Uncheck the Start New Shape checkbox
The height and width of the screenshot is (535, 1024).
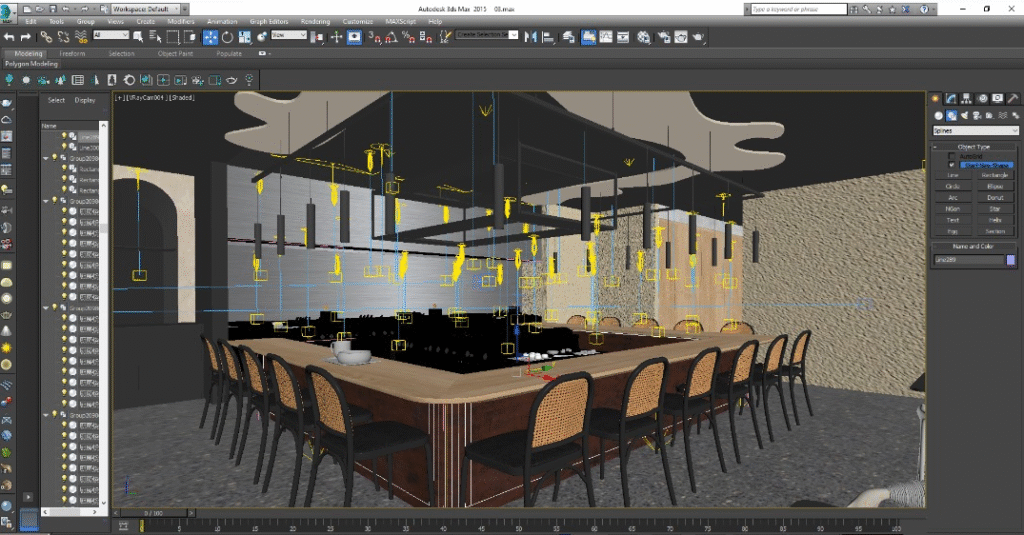pyautogui.click(x=951, y=164)
